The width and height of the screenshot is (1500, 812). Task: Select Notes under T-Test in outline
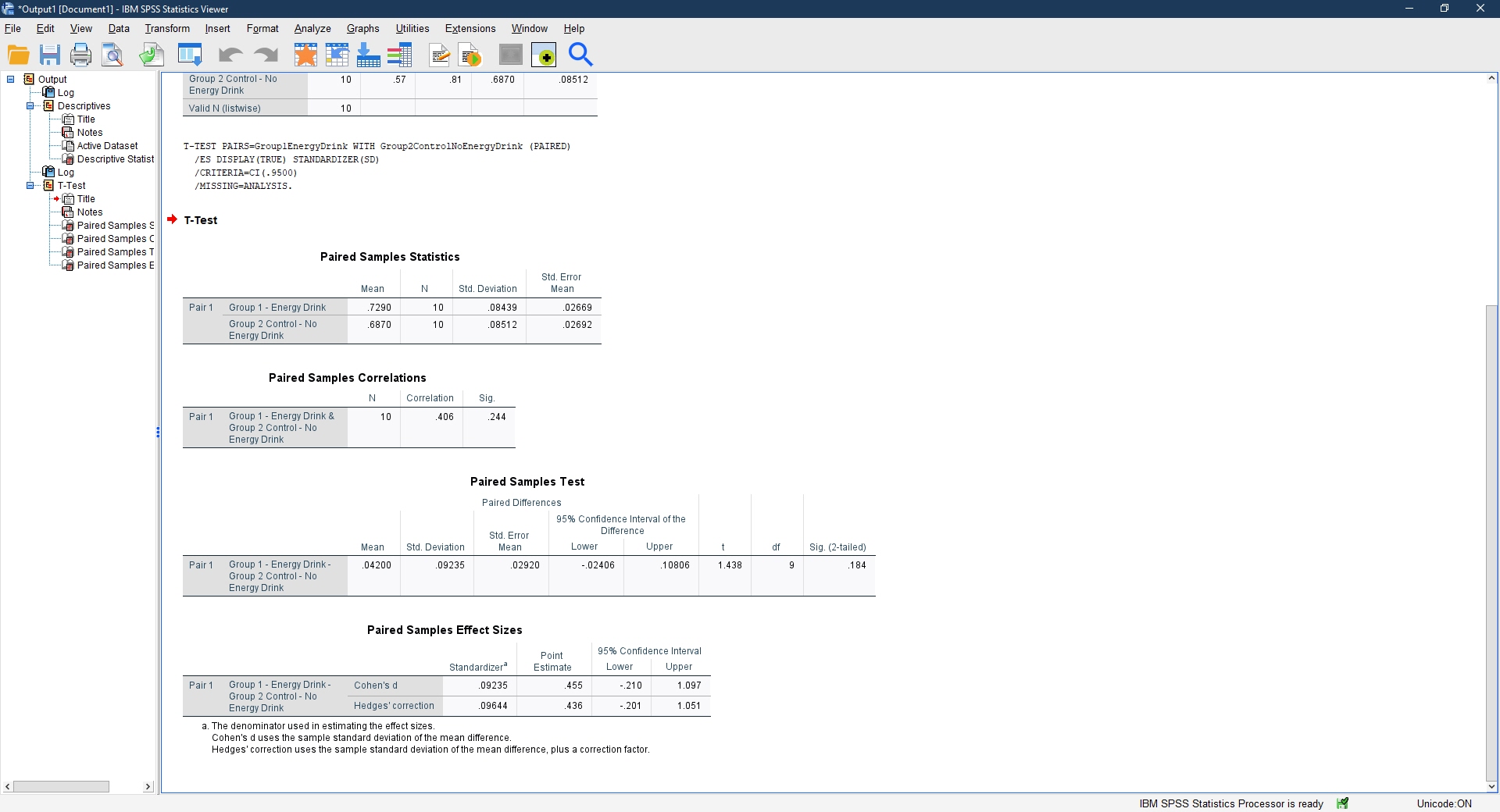(x=90, y=212)
